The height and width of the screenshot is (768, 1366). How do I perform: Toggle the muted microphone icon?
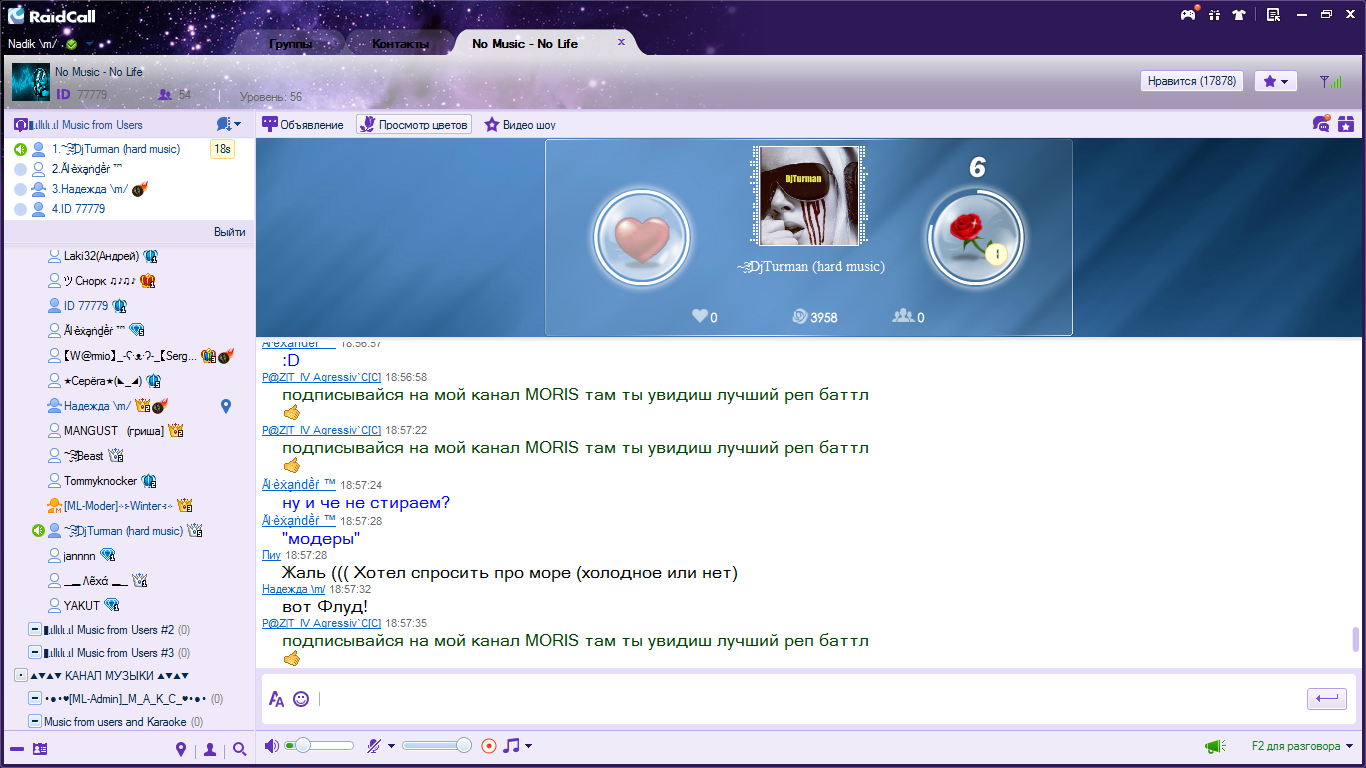[x=374, y=746]
